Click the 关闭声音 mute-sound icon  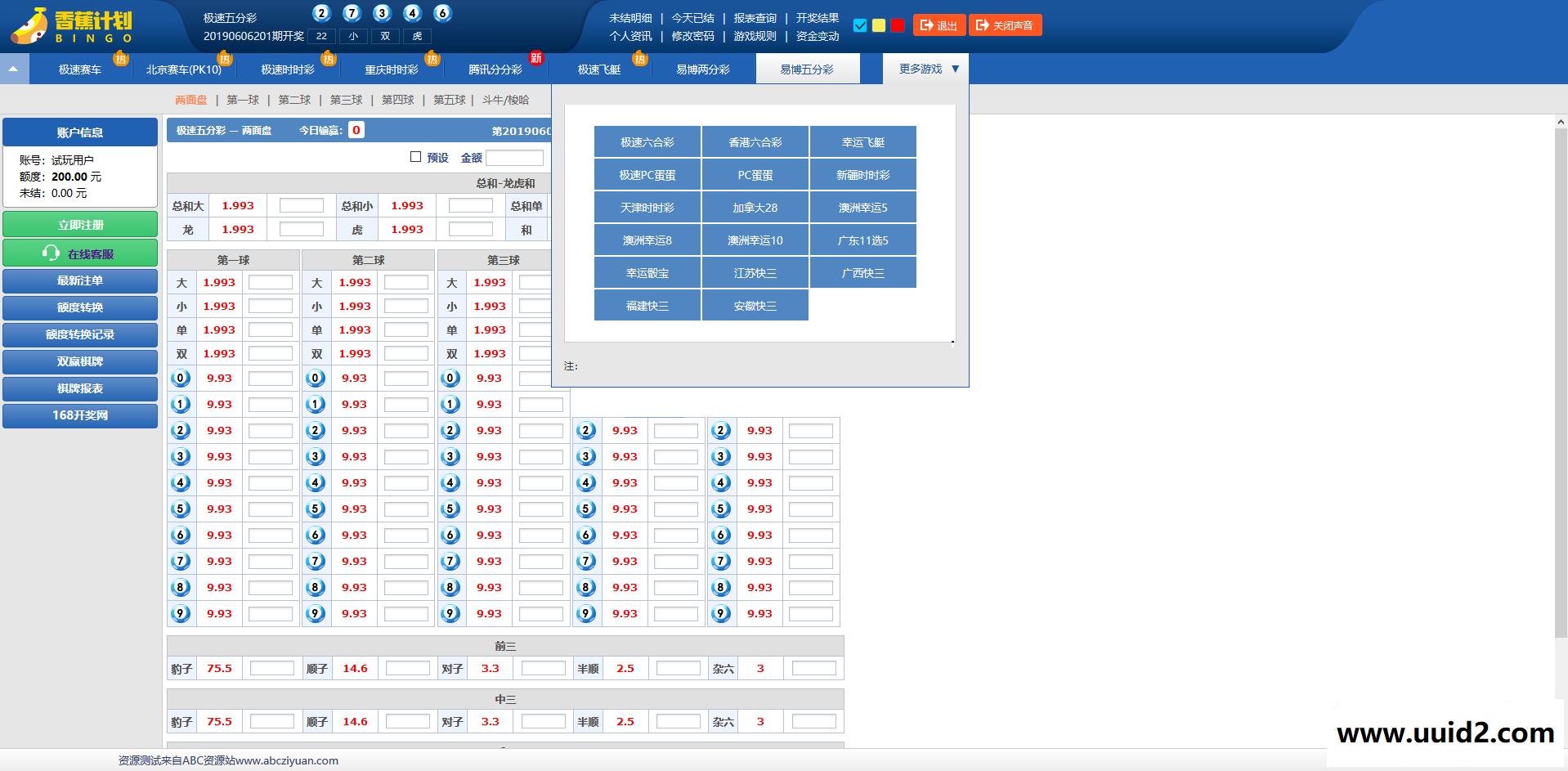[x=983, y=25]
